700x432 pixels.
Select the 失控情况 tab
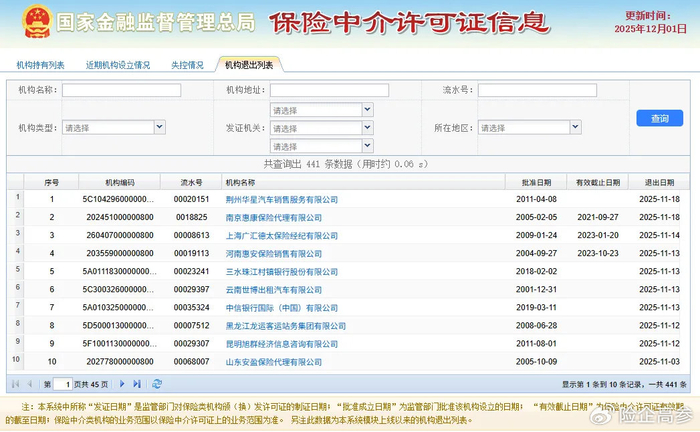click(187, 65)
